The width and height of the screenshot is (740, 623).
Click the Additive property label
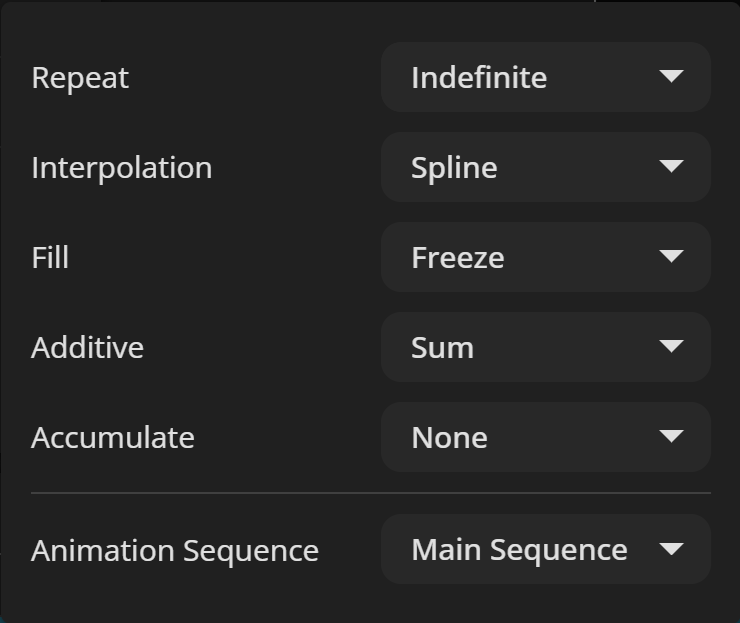tap(87, 347)
